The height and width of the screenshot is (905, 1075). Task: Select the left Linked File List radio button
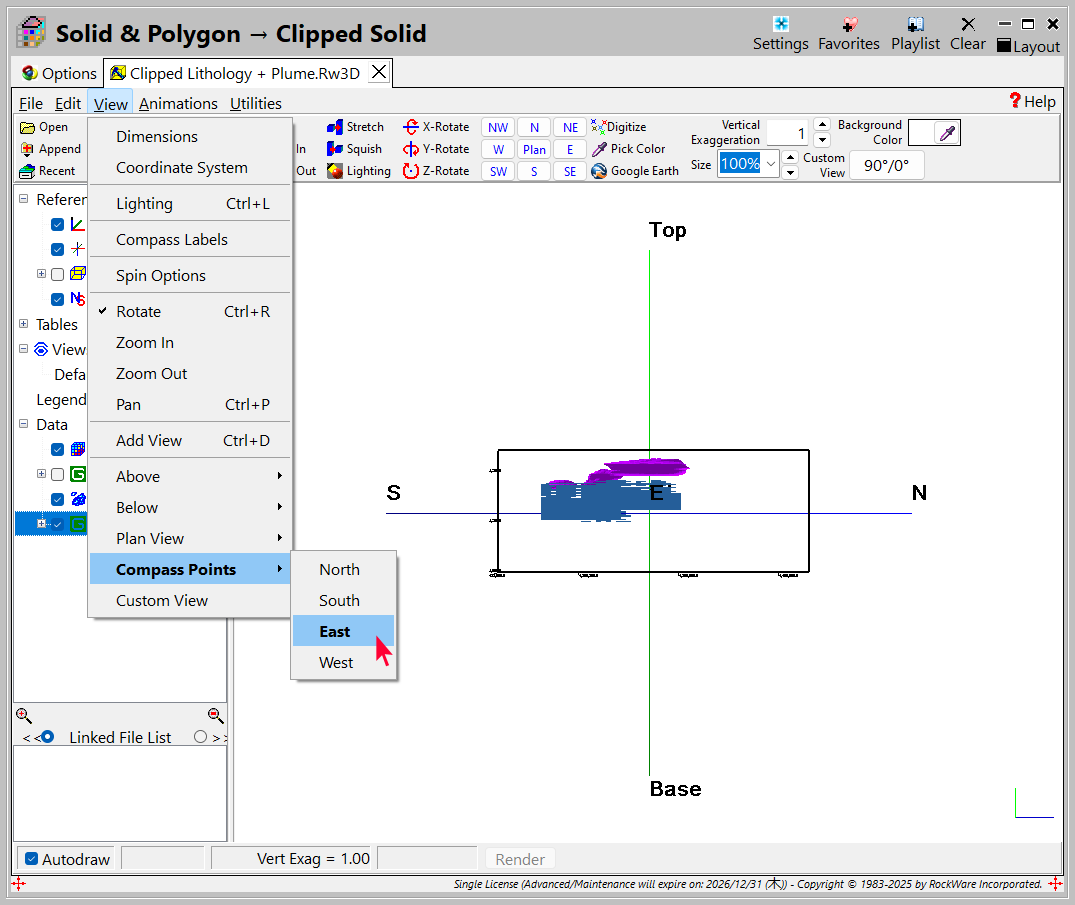(47, 737)
